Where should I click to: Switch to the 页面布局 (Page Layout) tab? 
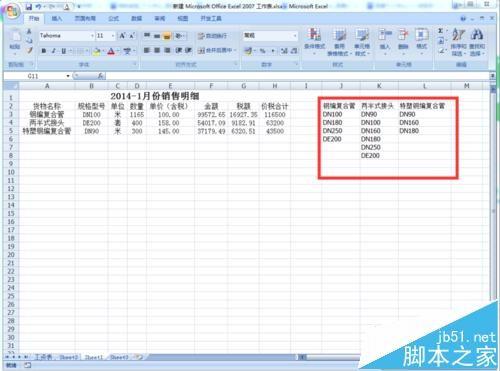coord(85,18)
